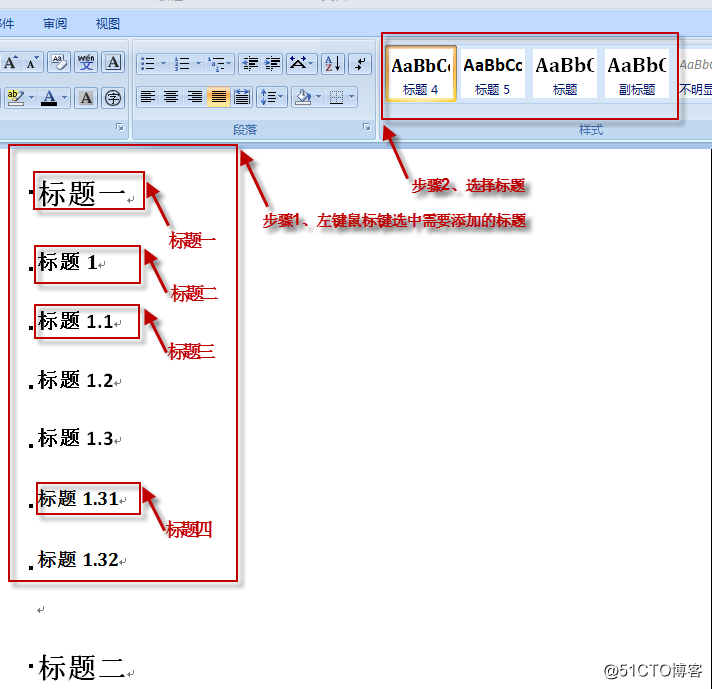The width and height of the screenshot is (712, 689).
Task: Align text to the left
Action: [148, 97]
